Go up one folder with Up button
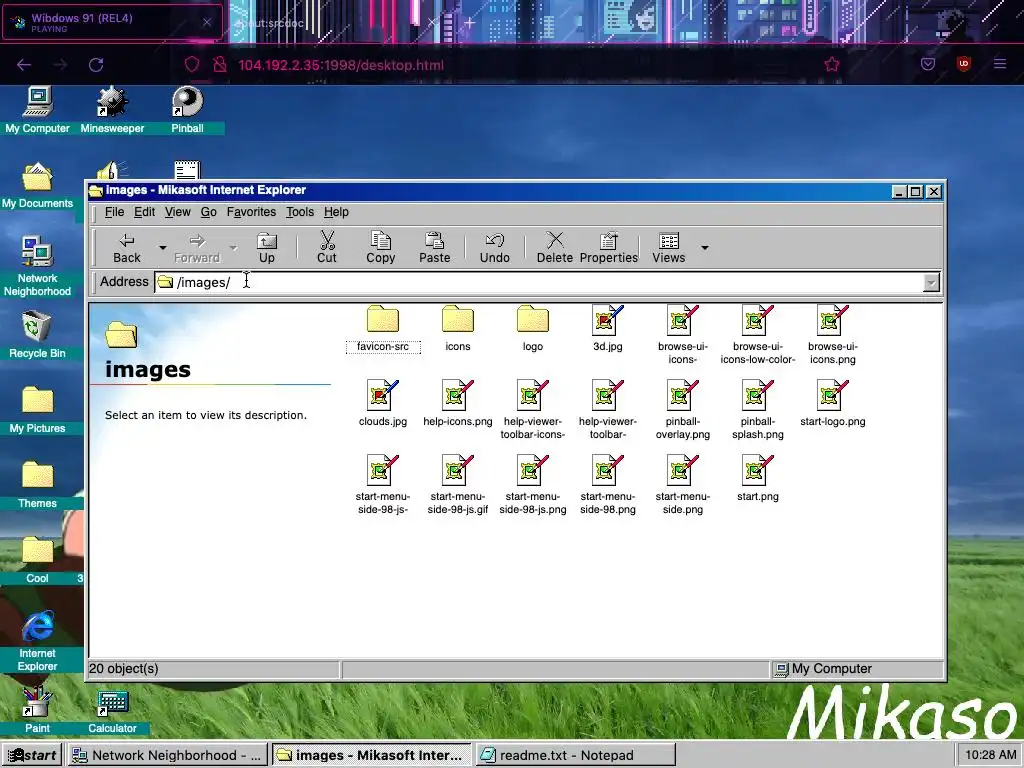 tap(266, 248)
